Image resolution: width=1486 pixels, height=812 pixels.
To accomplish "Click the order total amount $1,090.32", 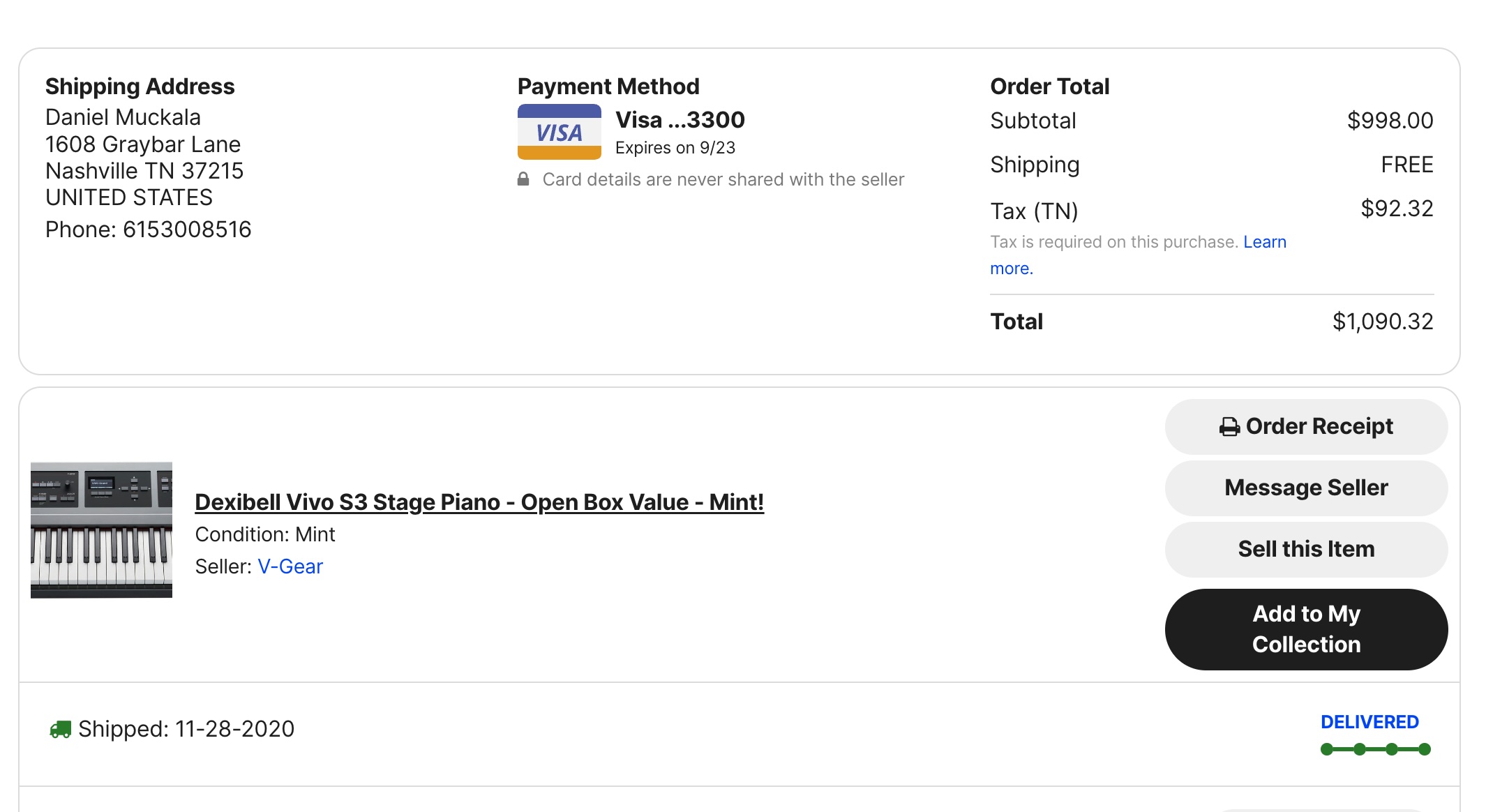I will click(x=1382, y=322).
